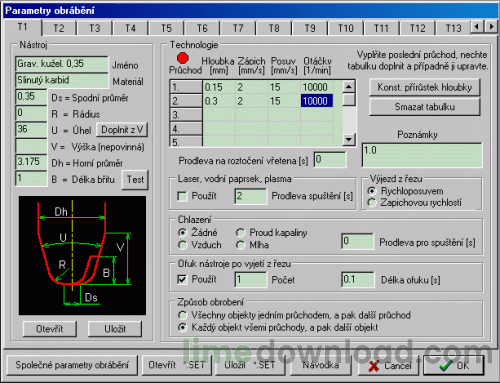500x383 pixels.
Task: Switch to the T3 tab
Action: 94,28
